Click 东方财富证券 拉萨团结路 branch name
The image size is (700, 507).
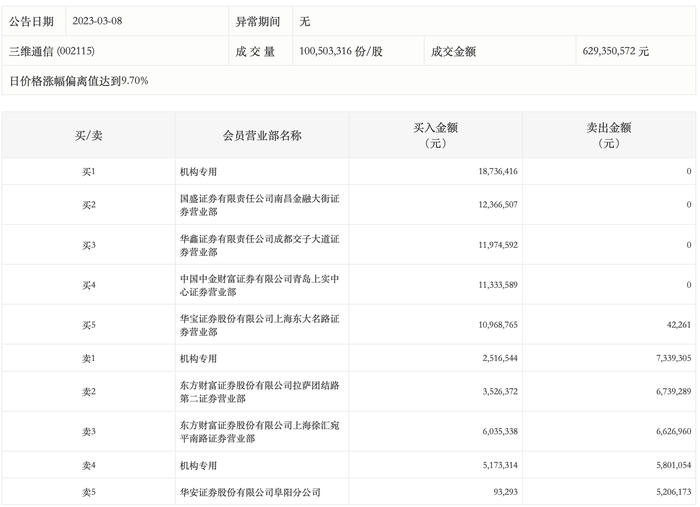[259, 391]
